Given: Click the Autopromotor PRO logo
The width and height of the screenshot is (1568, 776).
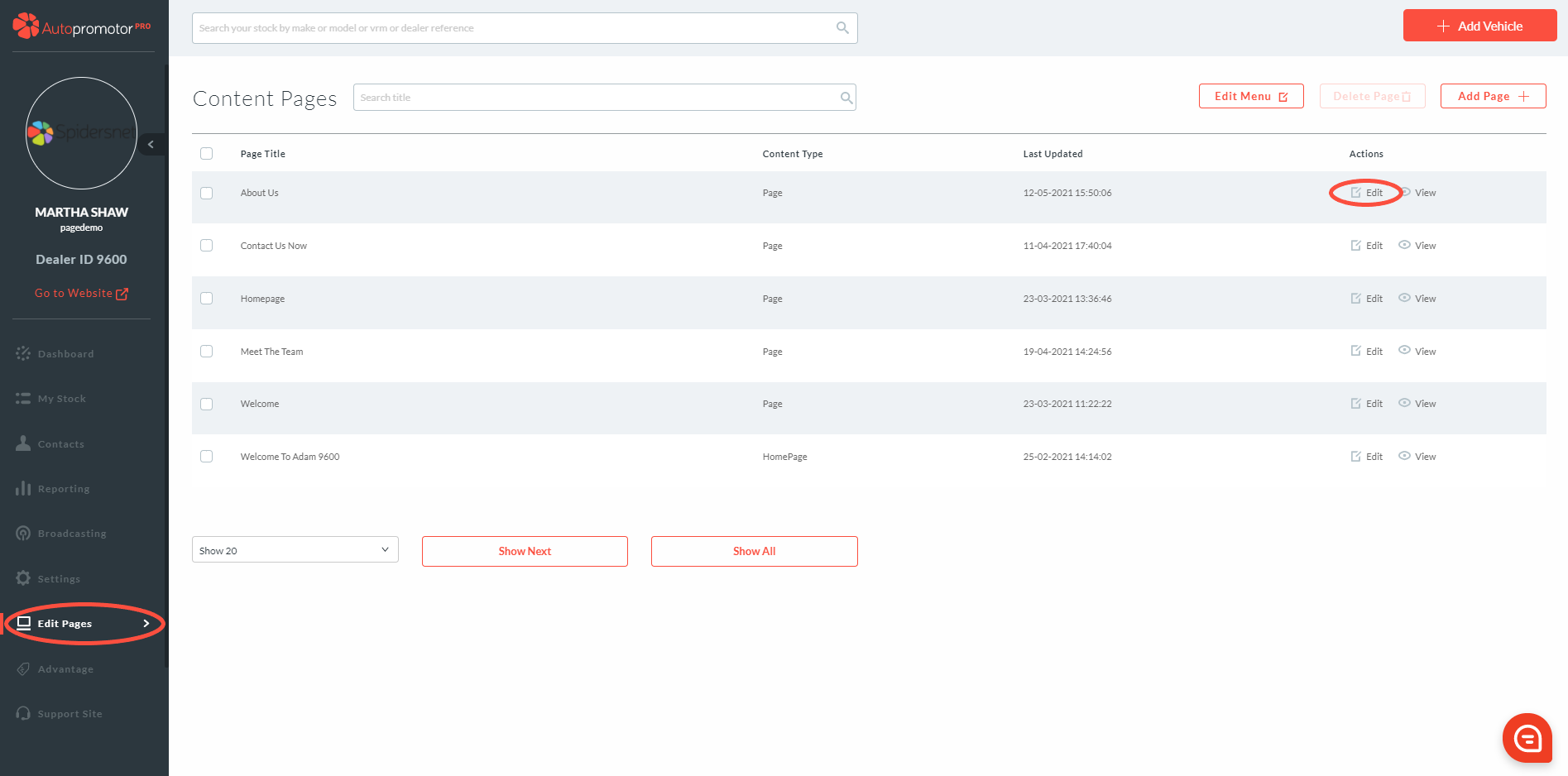Looking at the screenshot, I should point(81,27).
